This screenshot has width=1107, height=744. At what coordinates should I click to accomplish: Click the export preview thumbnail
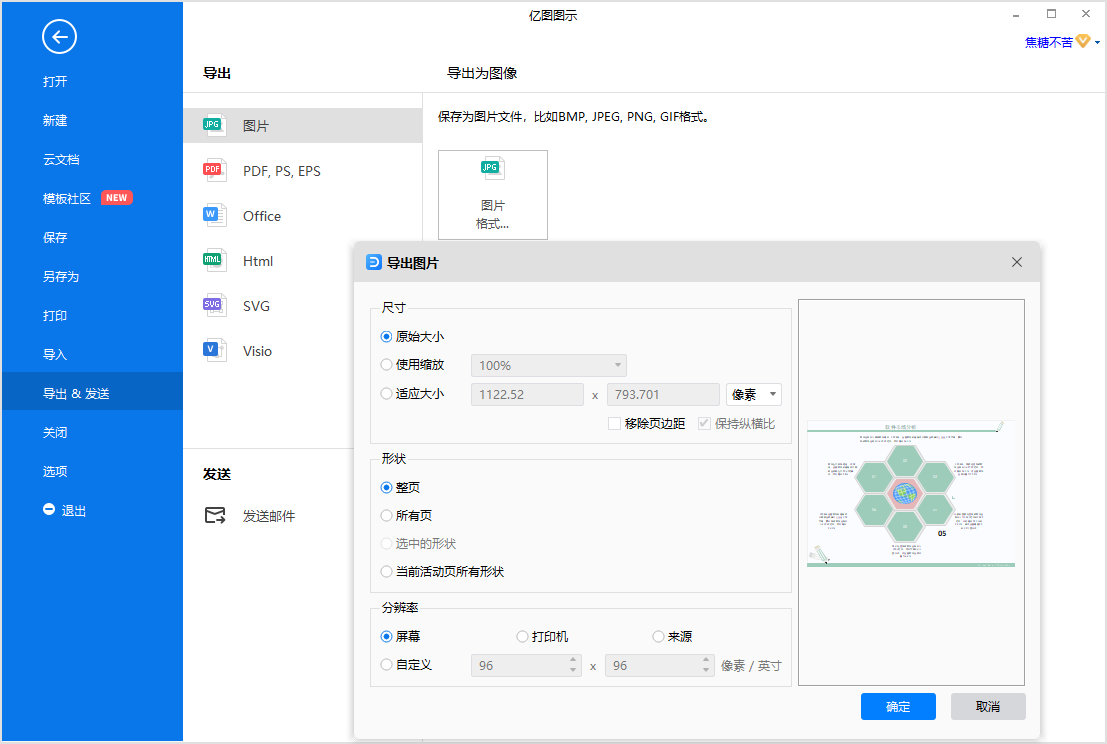(911, 493)
